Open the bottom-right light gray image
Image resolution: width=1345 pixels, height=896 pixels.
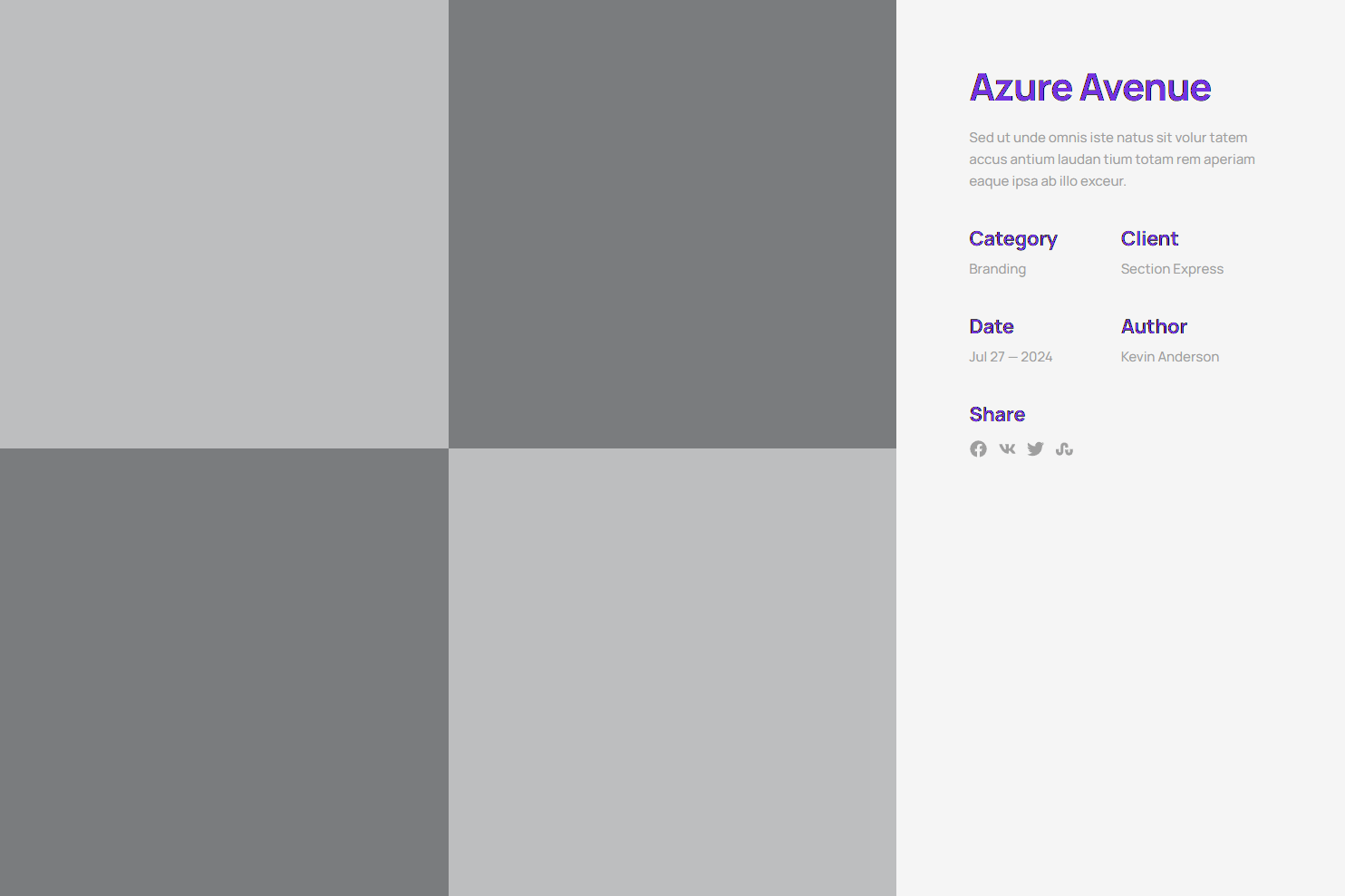pos(672,671)
